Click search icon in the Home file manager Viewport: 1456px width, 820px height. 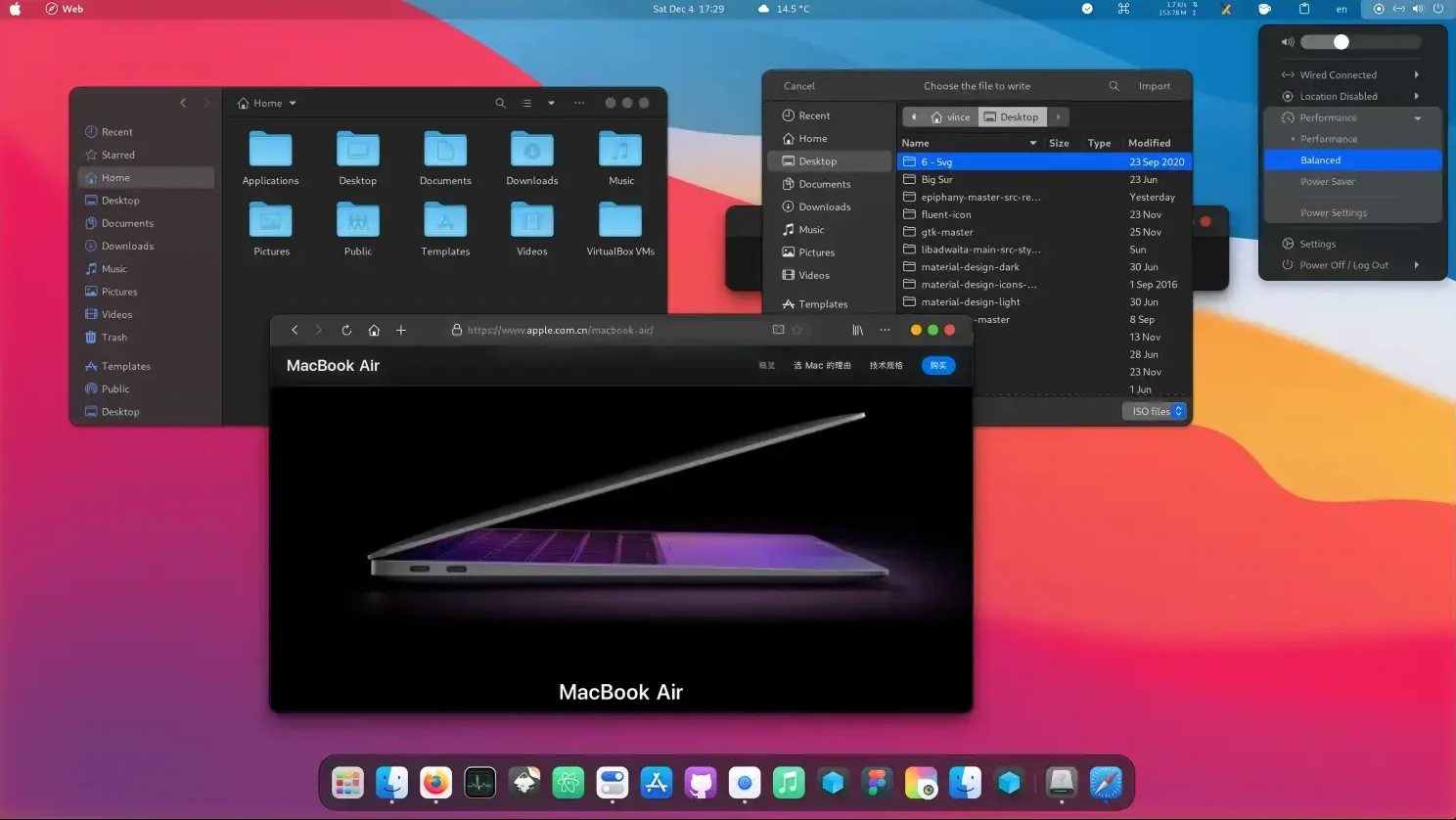(x=500, y=103)
